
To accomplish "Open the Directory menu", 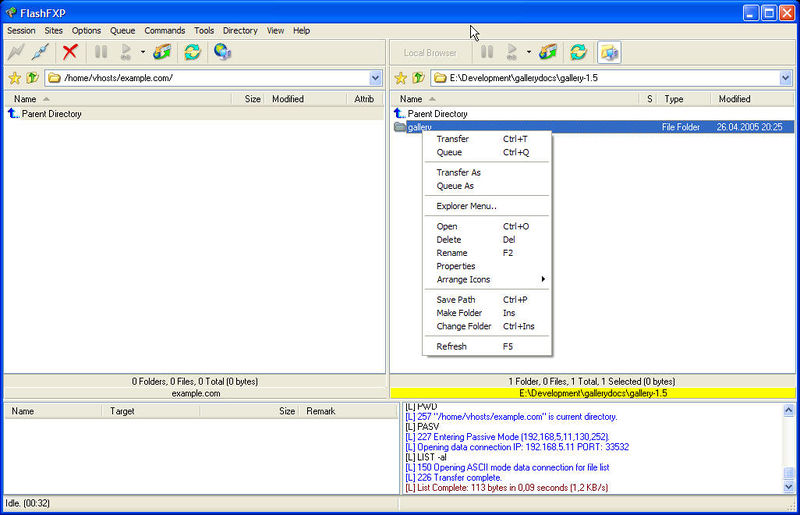I will [240, 31].
